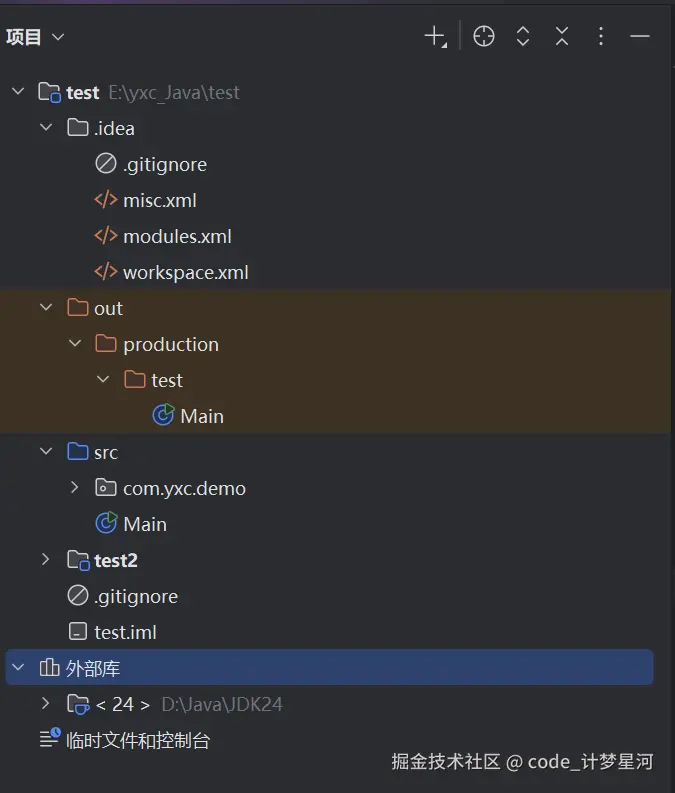Screen dimensions: 675x793
Task: Click the JDK 24 library icon
Action: pyautogui.click(x=78, y=704)
